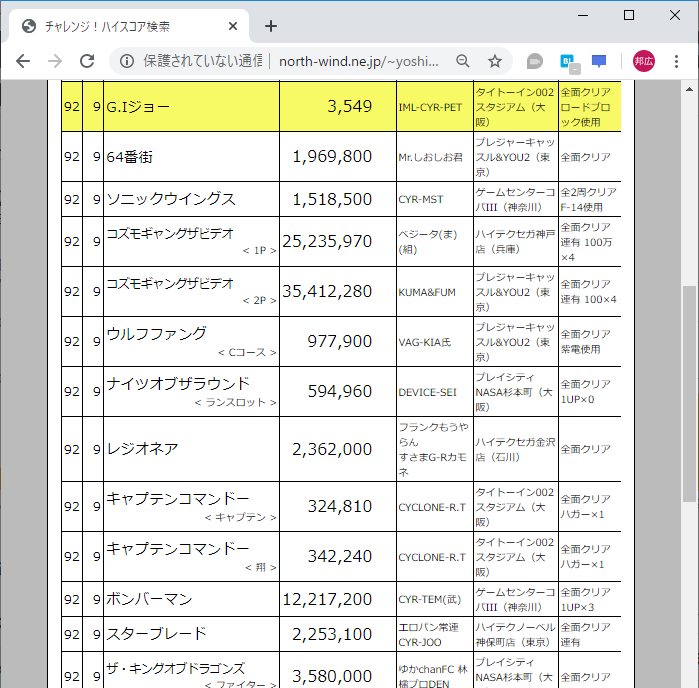The image size is (699, 688).
Task: Click the game title ナイツオブザラウンド
Action: (x=178, y=383)
